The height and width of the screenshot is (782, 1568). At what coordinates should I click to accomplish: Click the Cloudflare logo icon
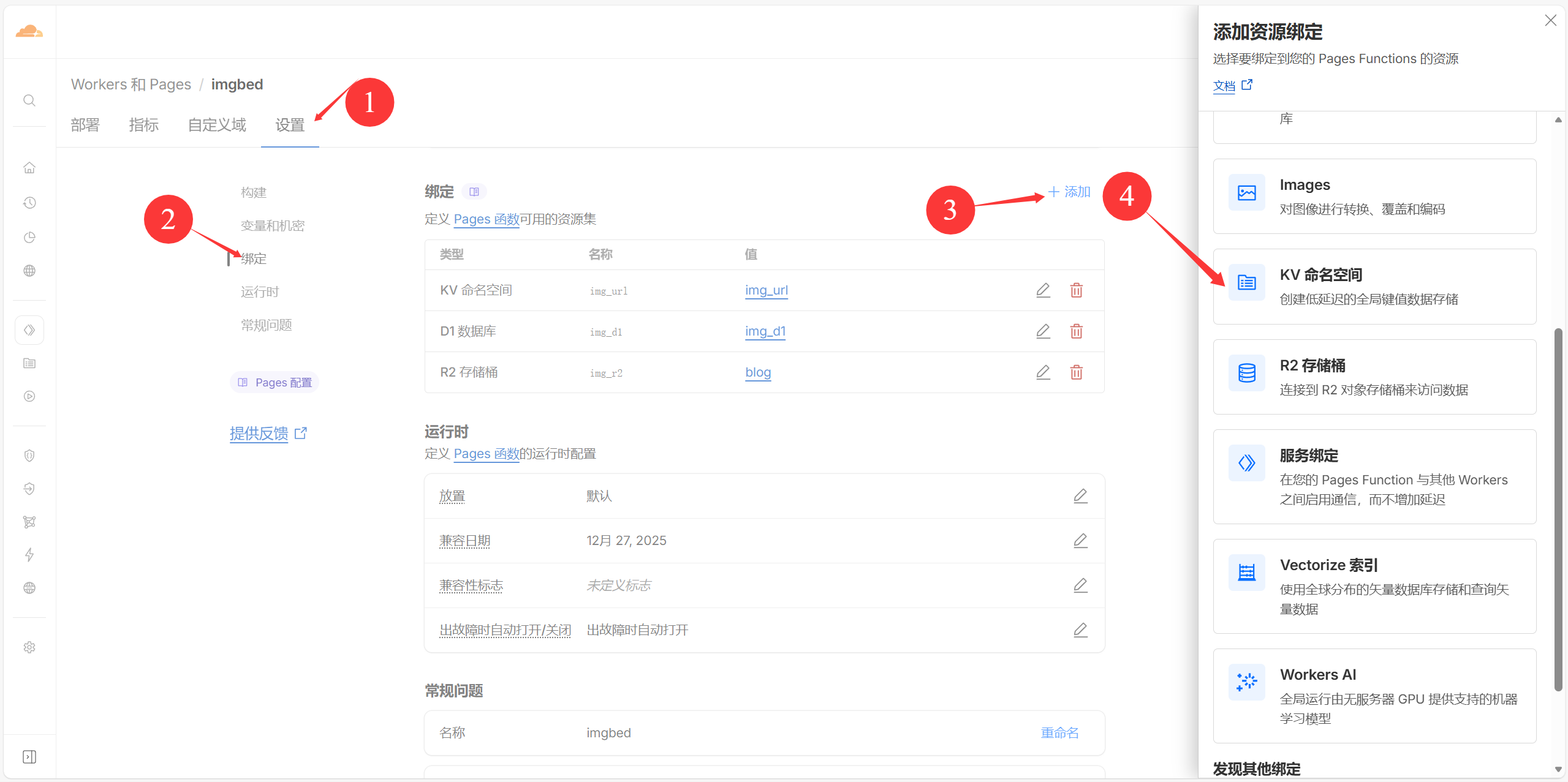(x=29, y=31)
